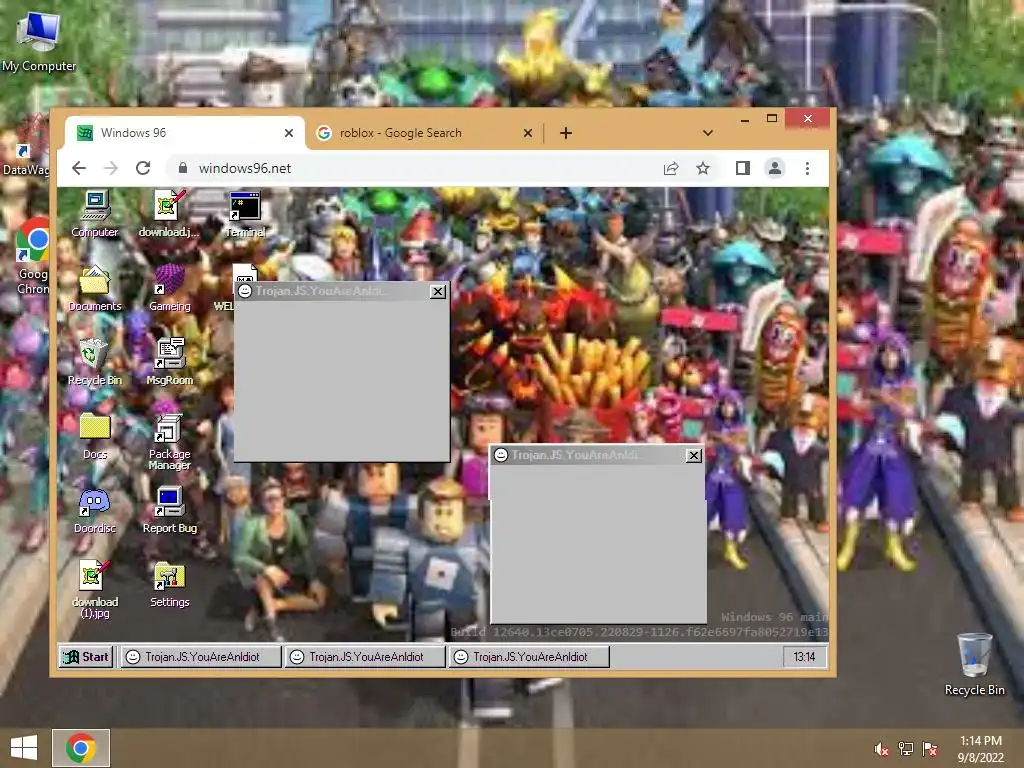Close the upper Trojan.JS.YouAreAnIdiot window
Viewport: 1024px width, 768px height.
pyautogui.click(x=438, y=291)
